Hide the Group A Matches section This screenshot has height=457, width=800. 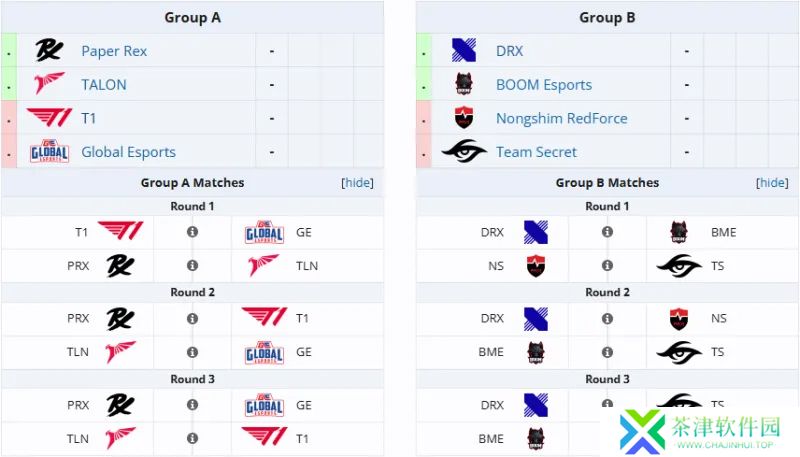click(357, 183)
